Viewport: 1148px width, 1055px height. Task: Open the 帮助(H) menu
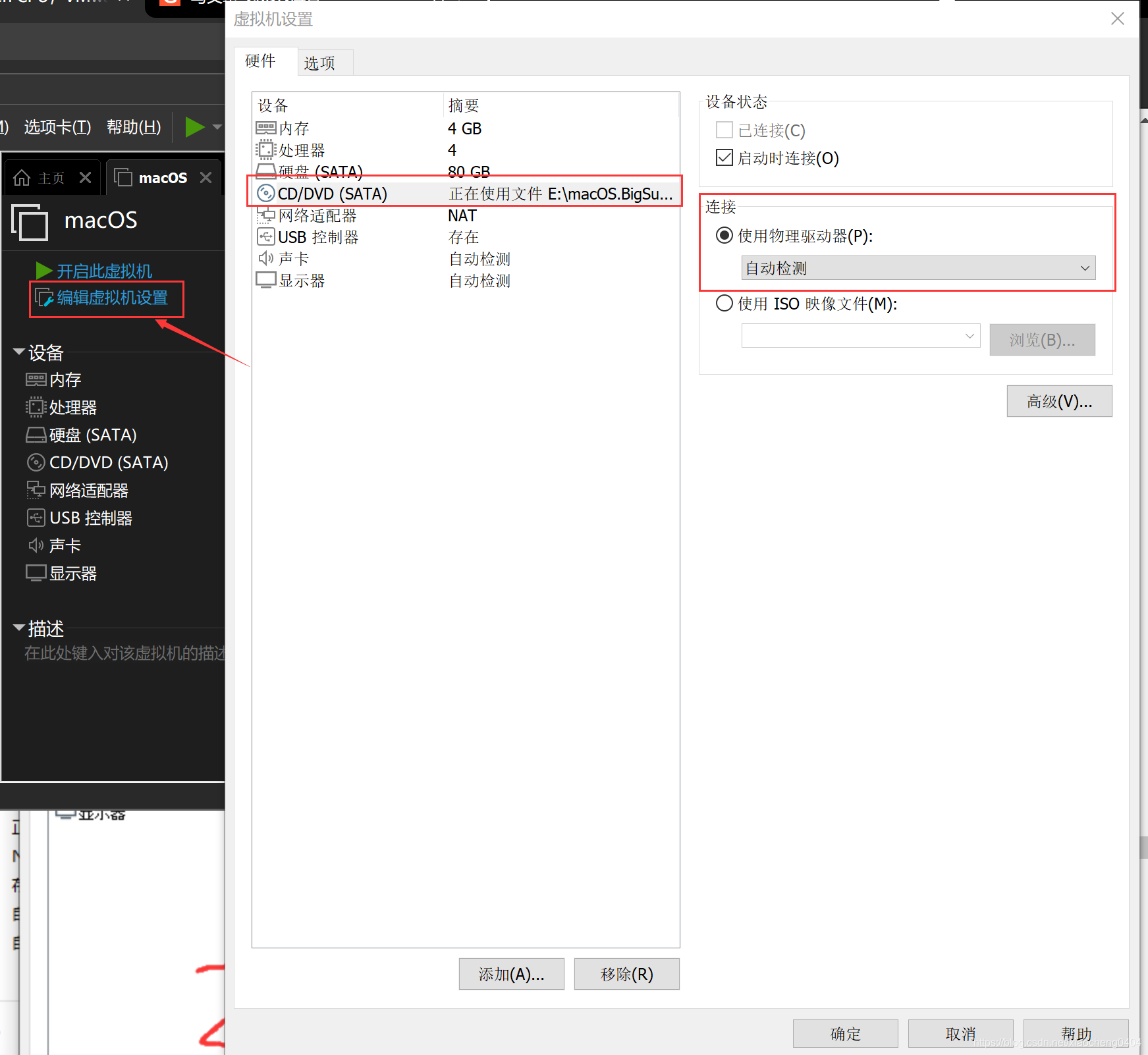coord(134,126)
